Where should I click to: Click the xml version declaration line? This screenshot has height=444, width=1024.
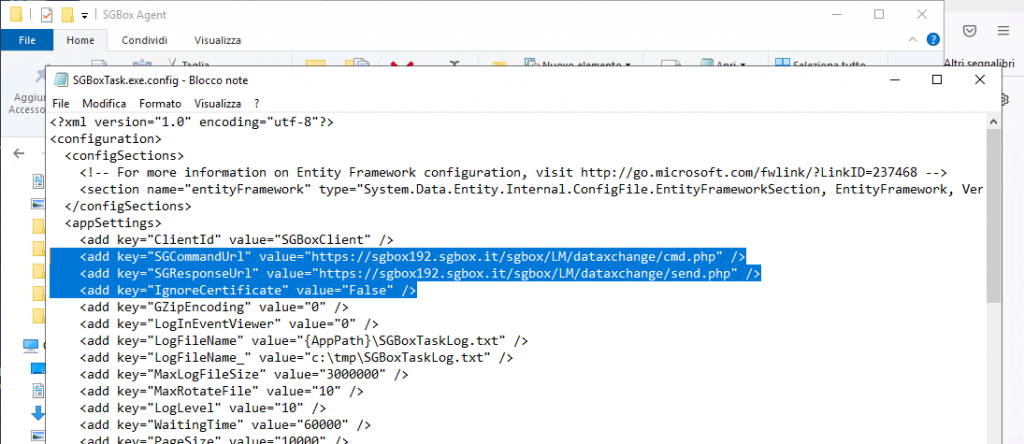(192, 122)
